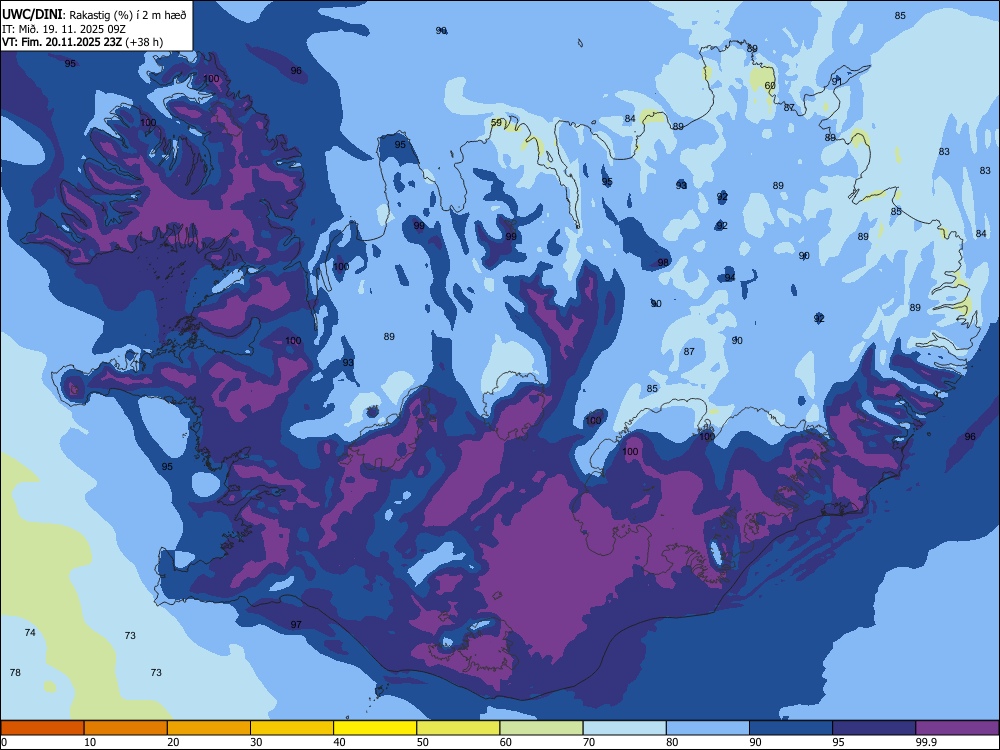Image resolution: width=1000 pixels, height=750 pixels.
Task: Select the 20–30 legend color segment
Action: [209, 728]
